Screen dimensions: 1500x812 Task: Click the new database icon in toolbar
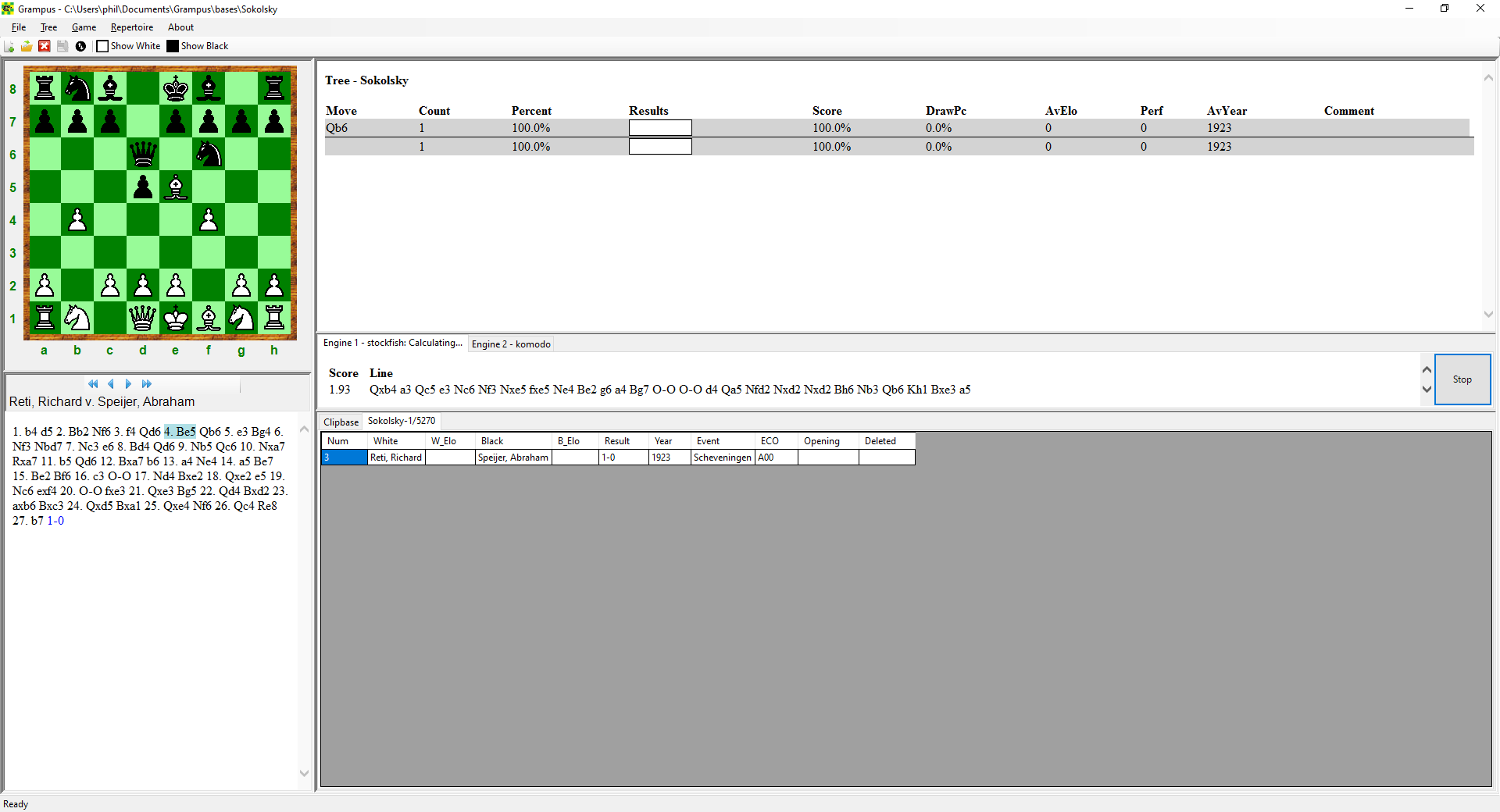point(9,46)
